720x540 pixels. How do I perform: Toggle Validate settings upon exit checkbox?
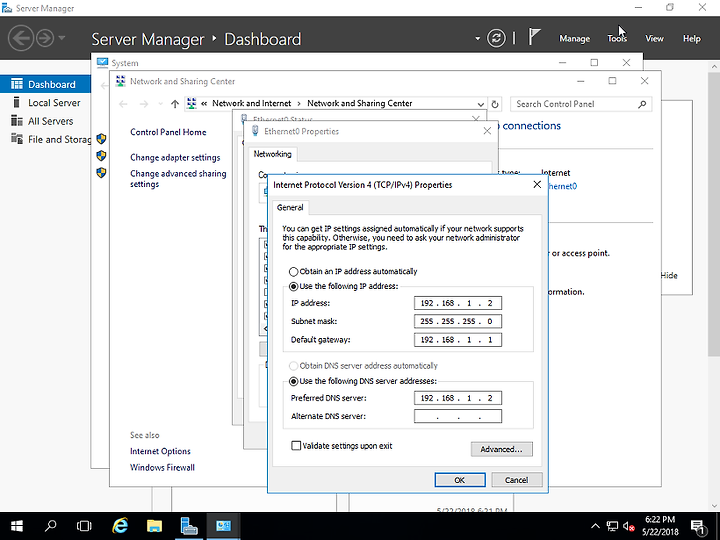296,445
